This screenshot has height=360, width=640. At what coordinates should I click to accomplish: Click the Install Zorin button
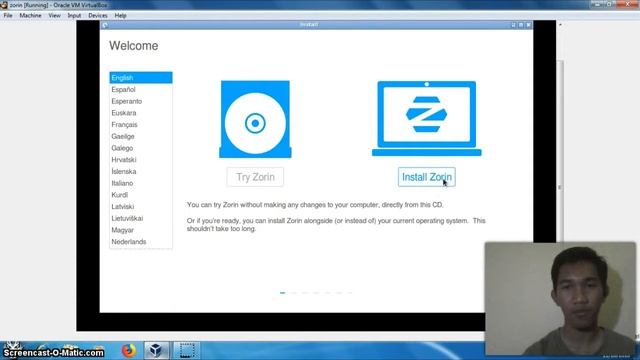[x=427, y=177]
